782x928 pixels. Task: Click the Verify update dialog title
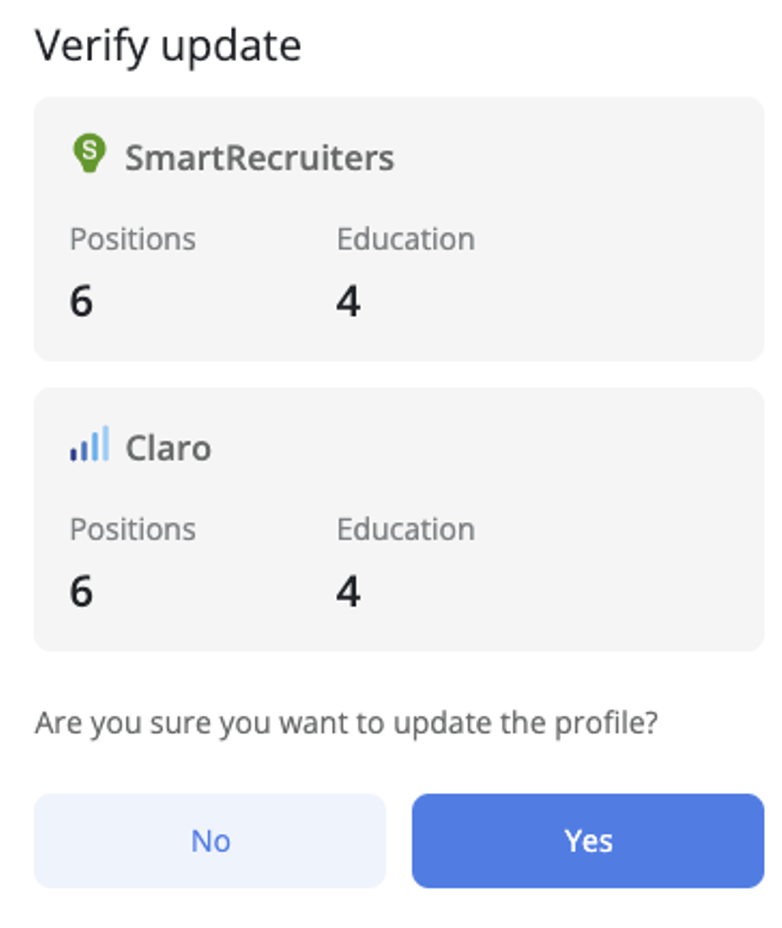pyautogui.click(x=168, y=46)
